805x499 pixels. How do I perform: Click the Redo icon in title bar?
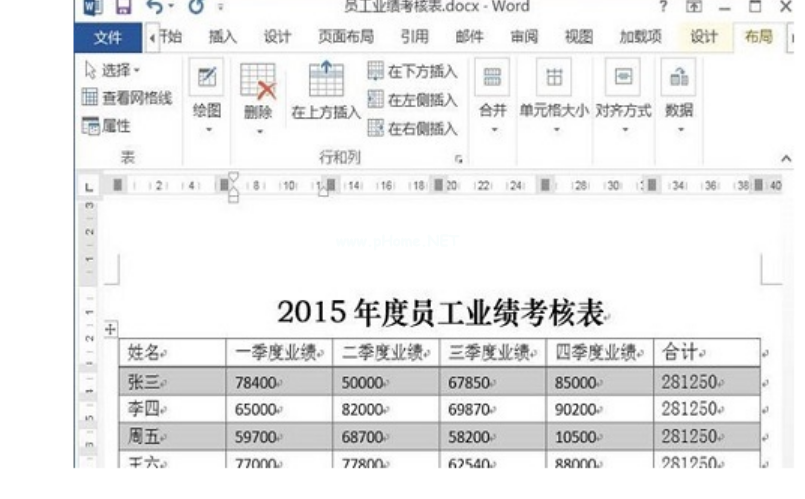click(x=197, y=9)
